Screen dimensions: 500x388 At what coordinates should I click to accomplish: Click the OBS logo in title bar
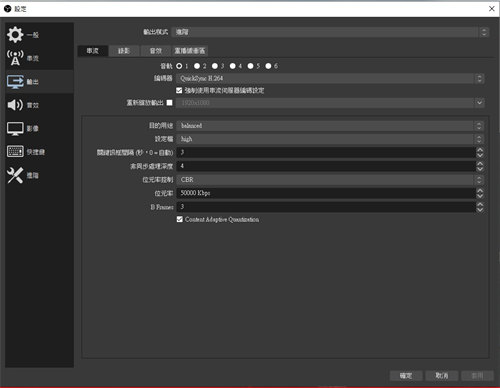pyautogui.click(x=8, y=9)
